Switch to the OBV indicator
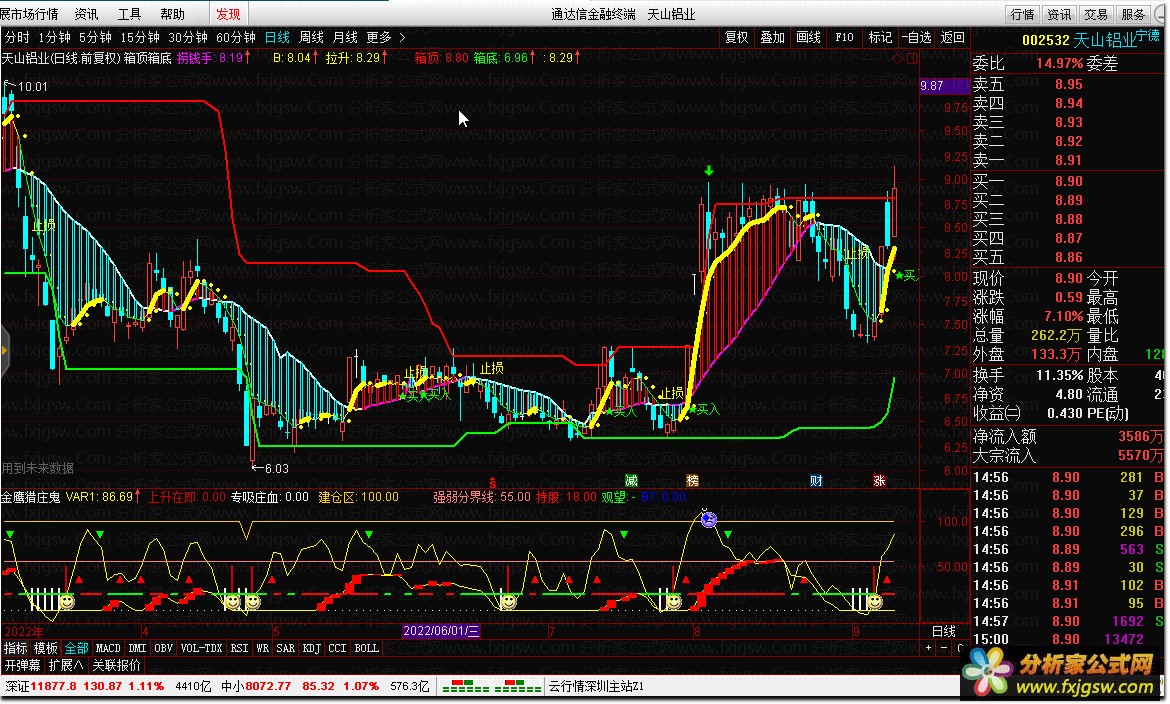1170x704 pixels. click(x=163, y=648)
